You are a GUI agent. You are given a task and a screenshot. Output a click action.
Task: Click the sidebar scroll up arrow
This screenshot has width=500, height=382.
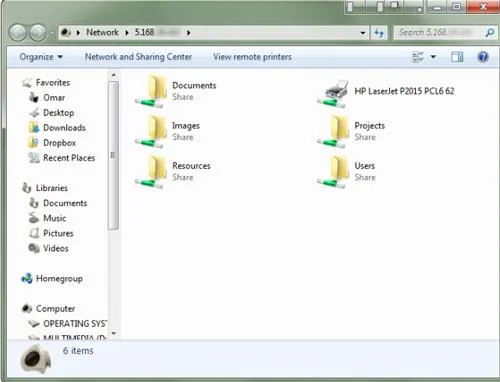[x=113, y=76]
